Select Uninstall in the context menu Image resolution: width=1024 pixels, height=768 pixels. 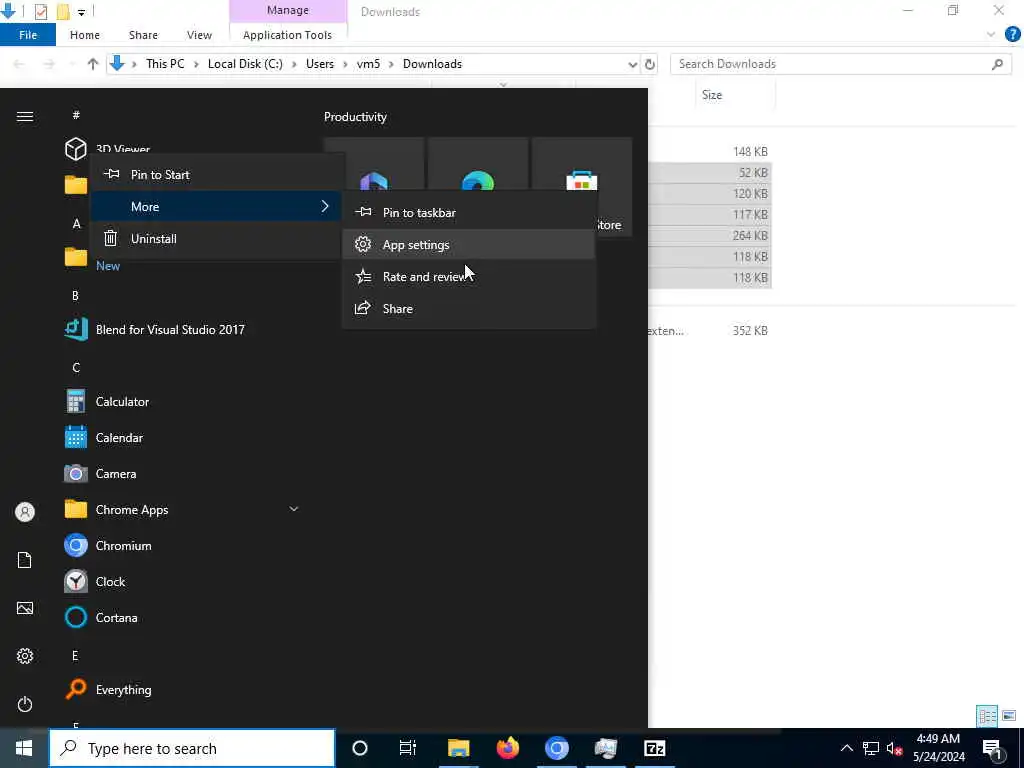tap(216, 238)
